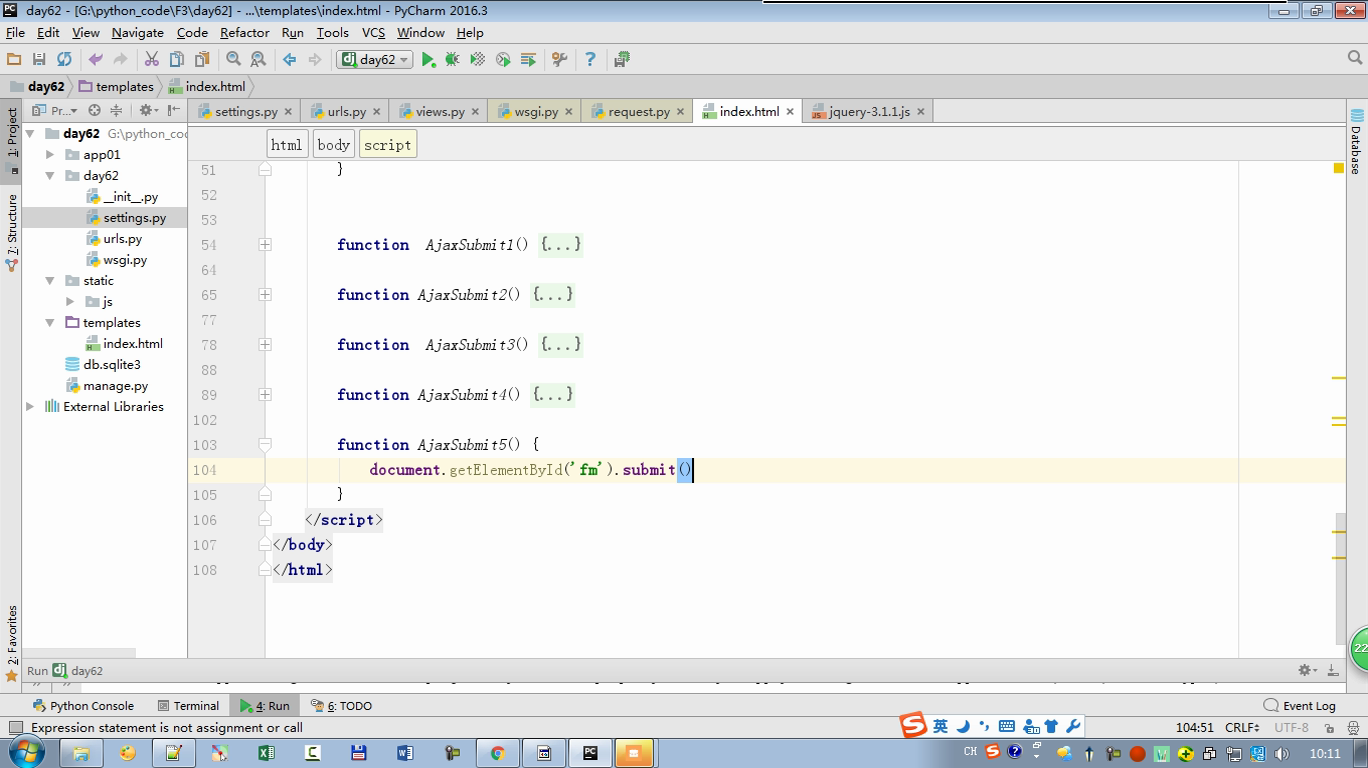Toggle Sogou soft keyboard

click(1007, 726)
